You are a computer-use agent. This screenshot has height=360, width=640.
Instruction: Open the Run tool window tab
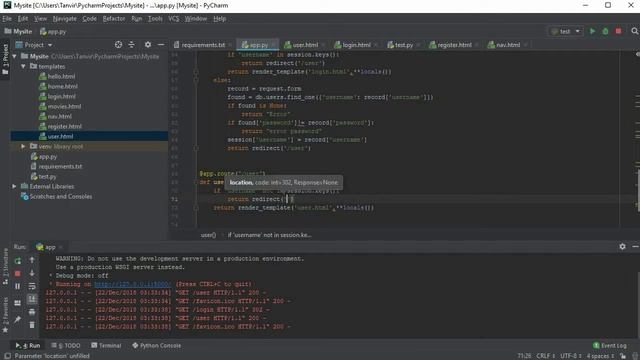click(x=28, y=345)
